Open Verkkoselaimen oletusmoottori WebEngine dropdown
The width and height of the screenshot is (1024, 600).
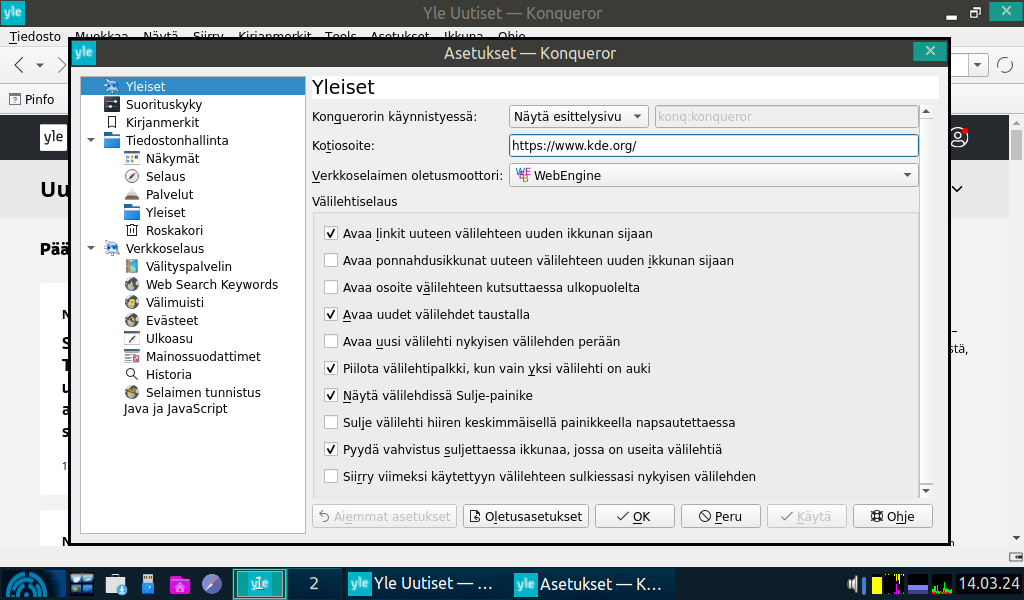point(713,175)
